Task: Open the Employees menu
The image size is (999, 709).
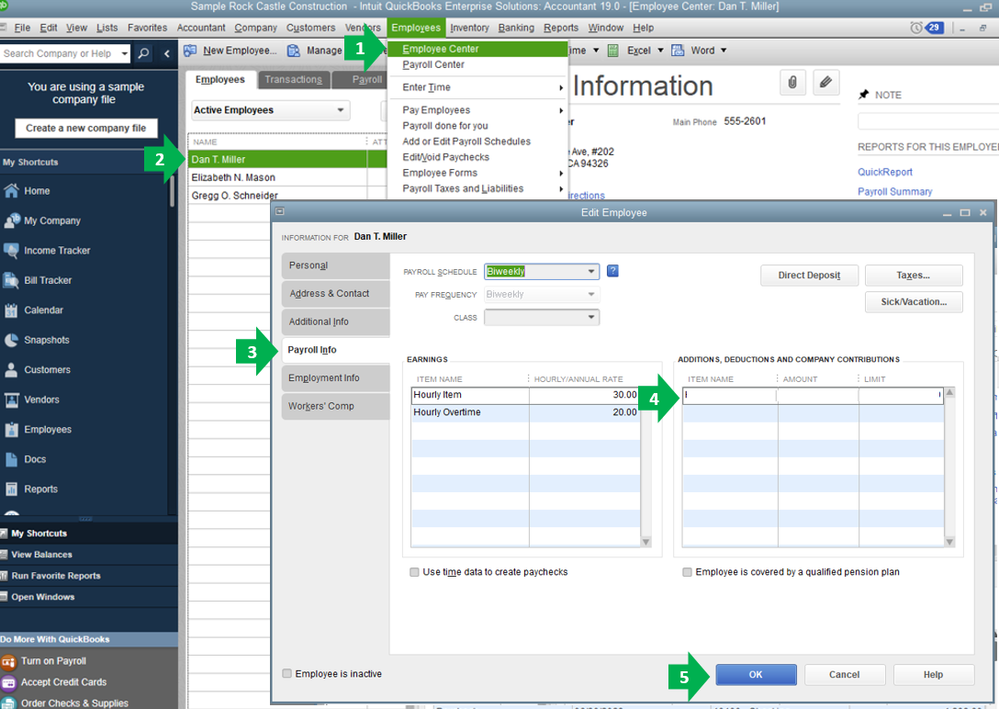Action: pos(416,27)
